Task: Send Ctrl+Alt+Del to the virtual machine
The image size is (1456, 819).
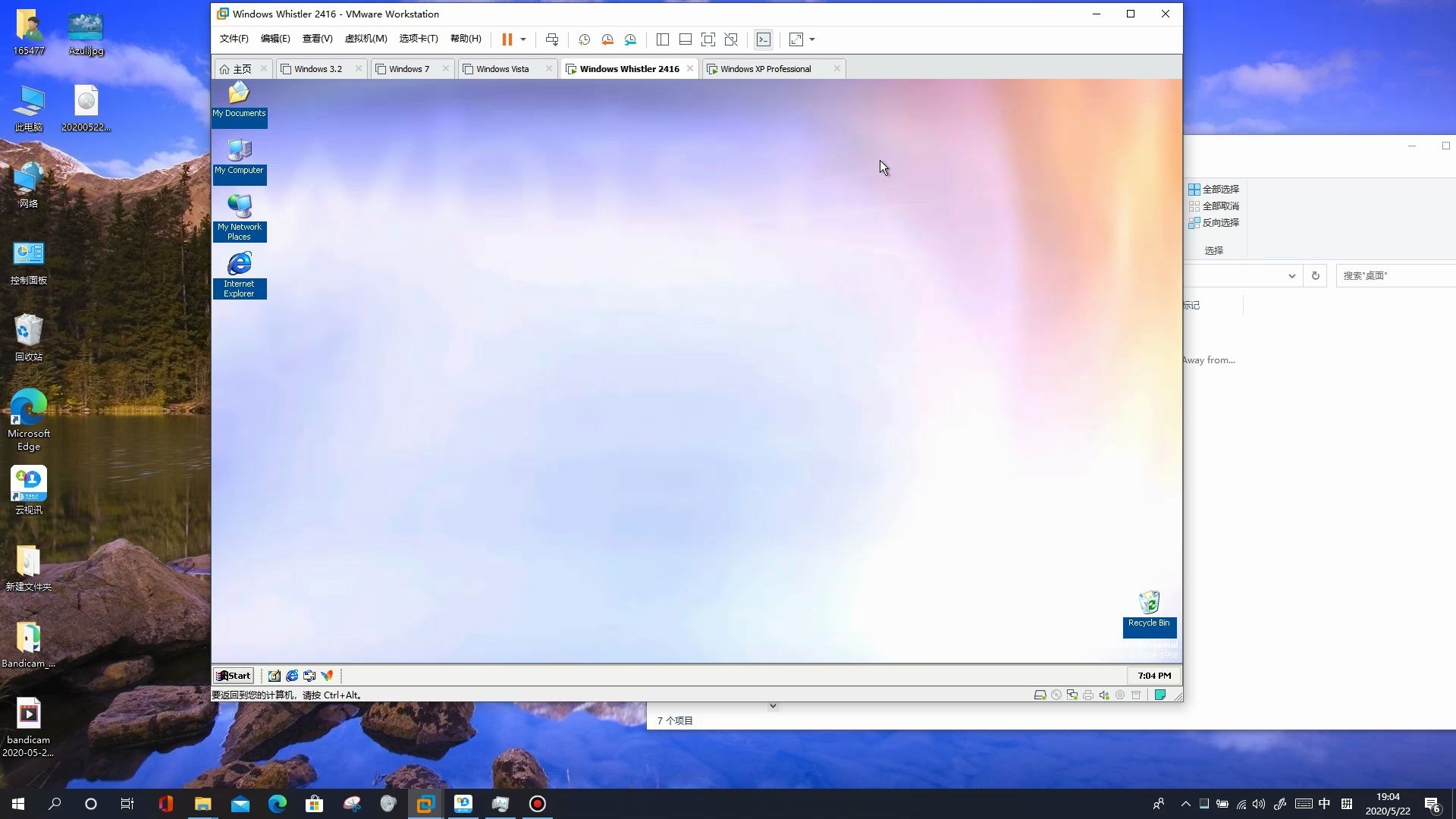Action: (552, 39)
